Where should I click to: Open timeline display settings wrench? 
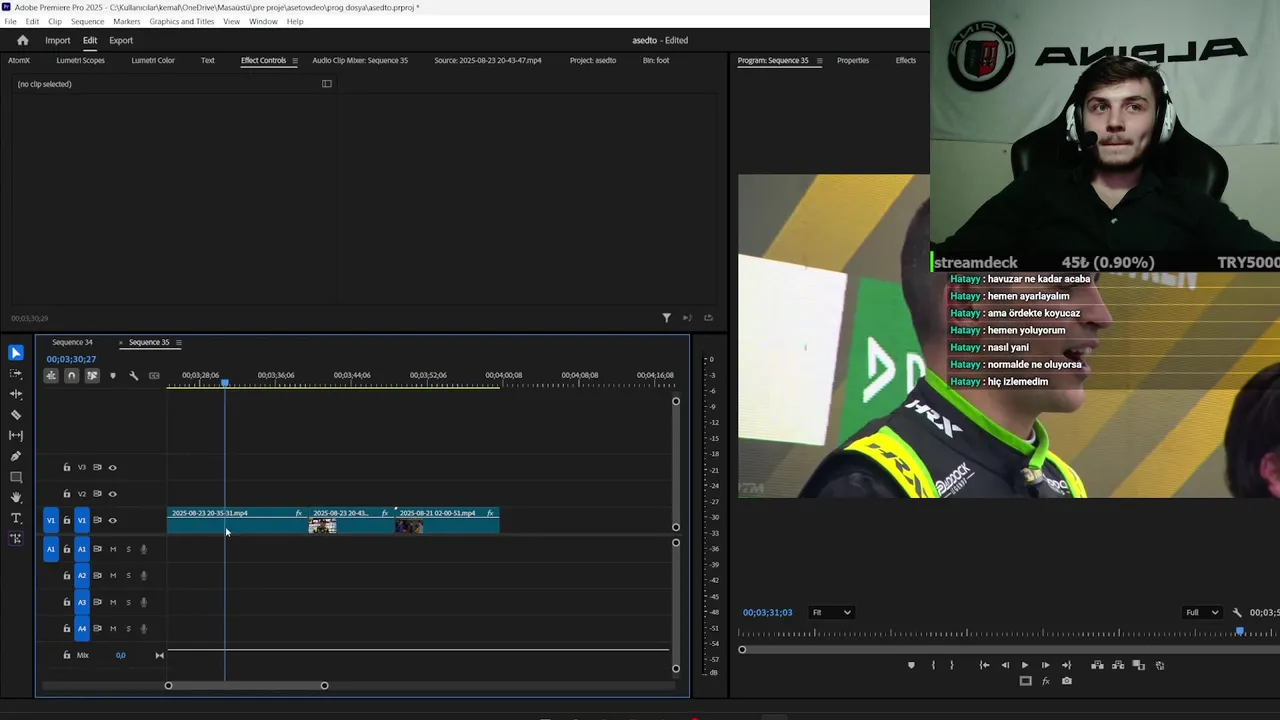(133, 375)
